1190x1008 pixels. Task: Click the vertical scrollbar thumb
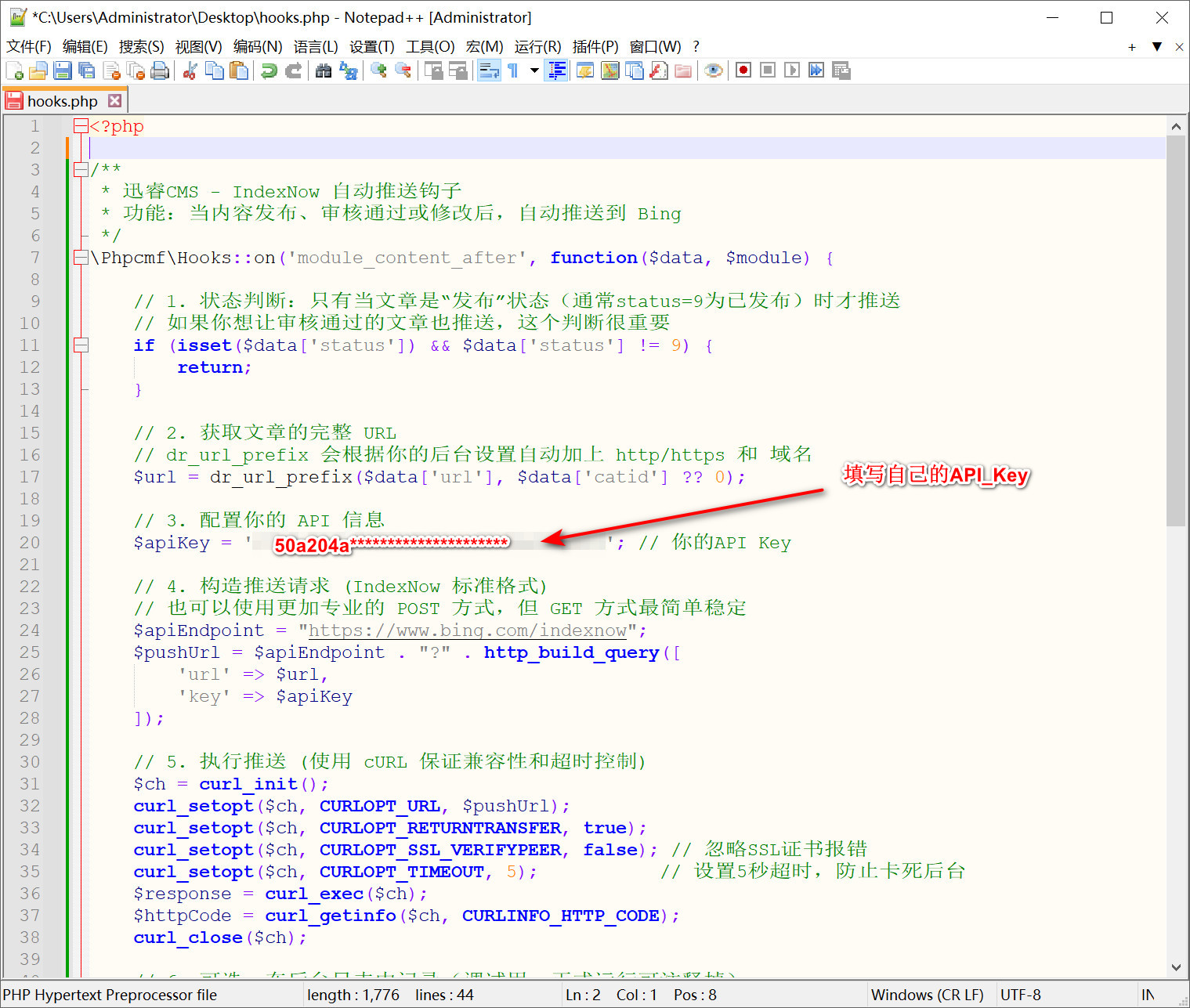click(x=1175, y=329)
